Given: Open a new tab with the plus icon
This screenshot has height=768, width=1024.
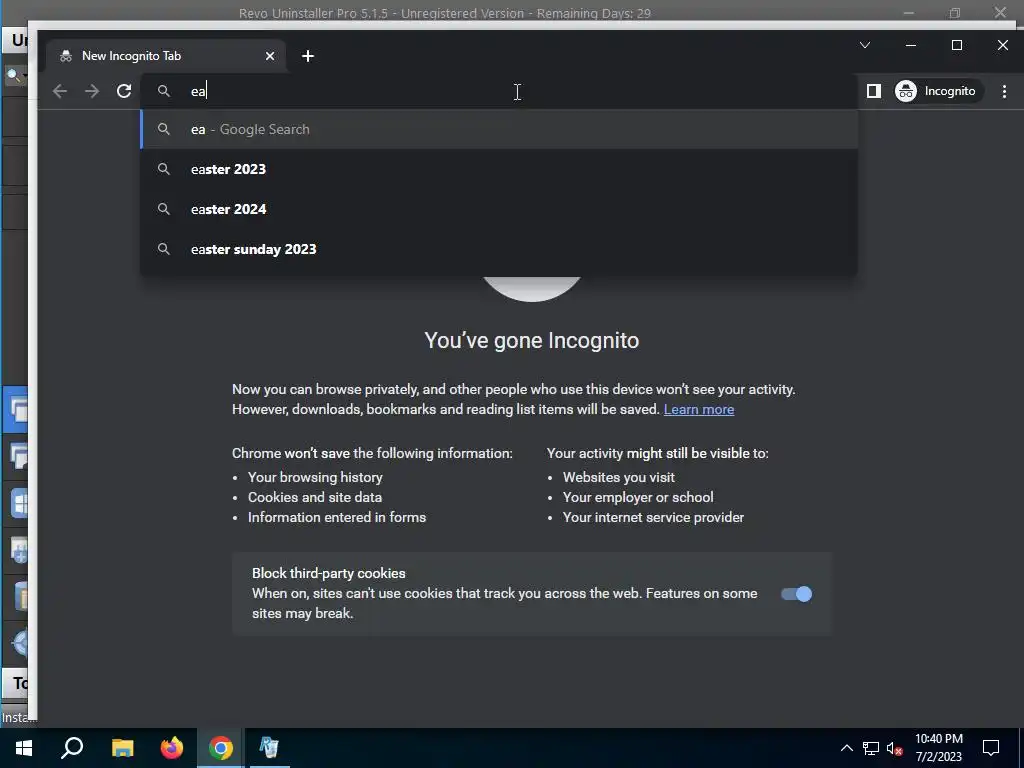Looking at the screenshot, I should pos(308,56).
